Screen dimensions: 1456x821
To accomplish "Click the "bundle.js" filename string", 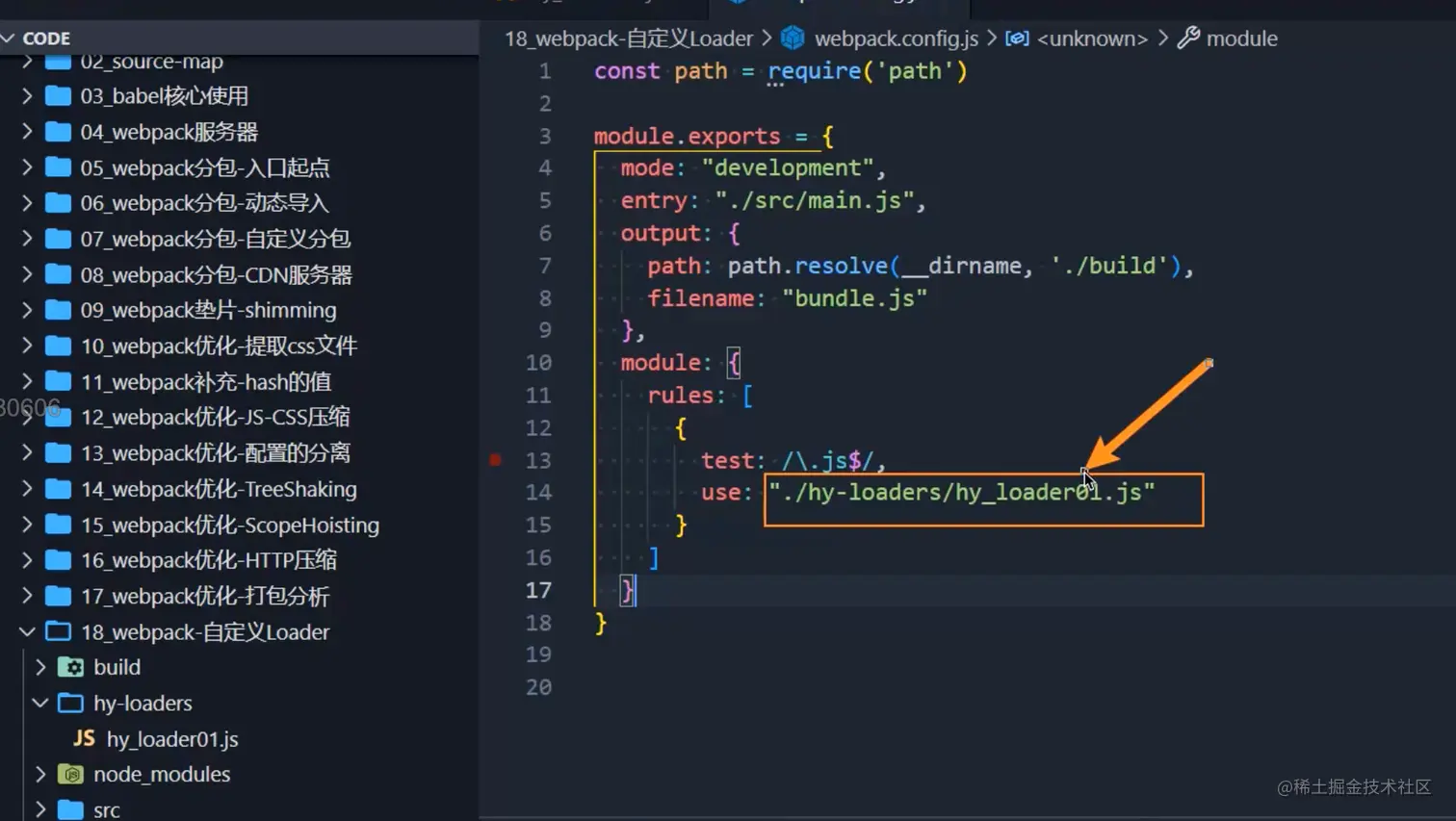I will click(x=855, y=298).
